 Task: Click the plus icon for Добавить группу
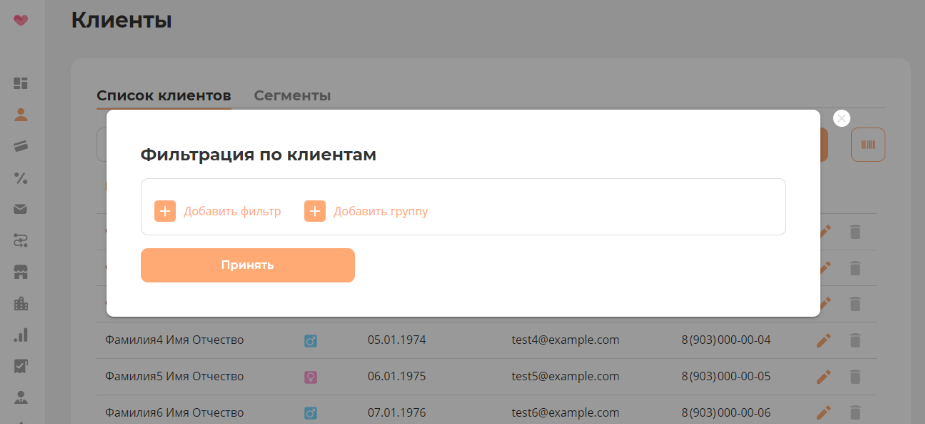tap(315, 211)
